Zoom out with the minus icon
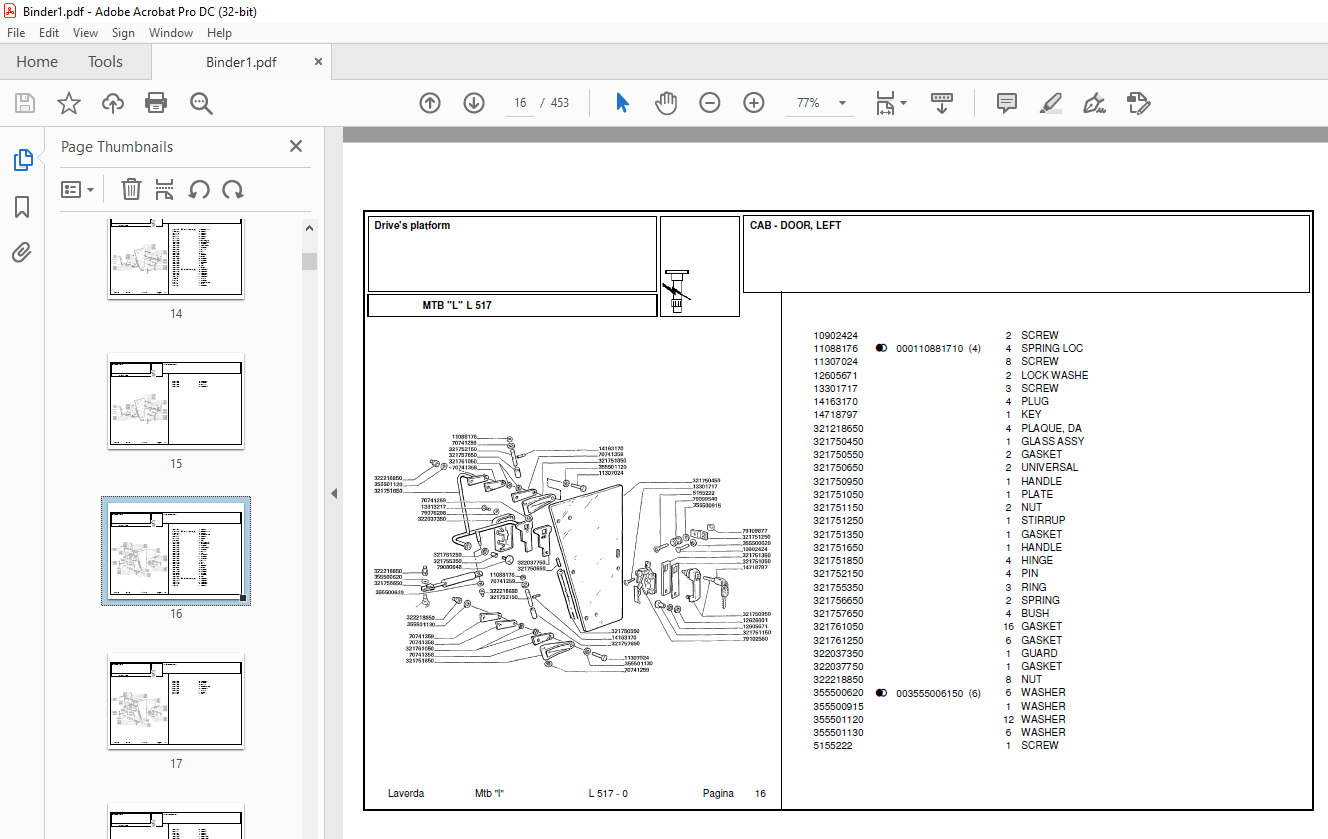Screen dimensions: 1328x839 (710, 103)
